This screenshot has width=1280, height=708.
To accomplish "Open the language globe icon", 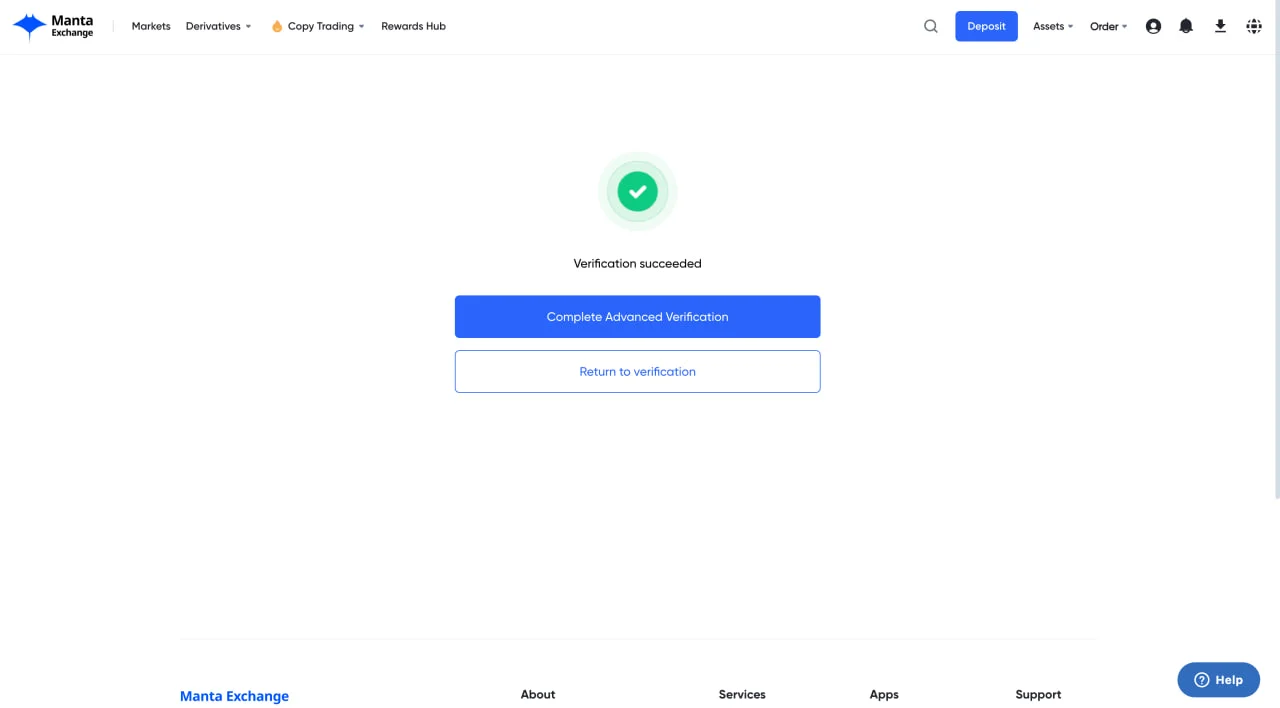I will click(1254, 26).
